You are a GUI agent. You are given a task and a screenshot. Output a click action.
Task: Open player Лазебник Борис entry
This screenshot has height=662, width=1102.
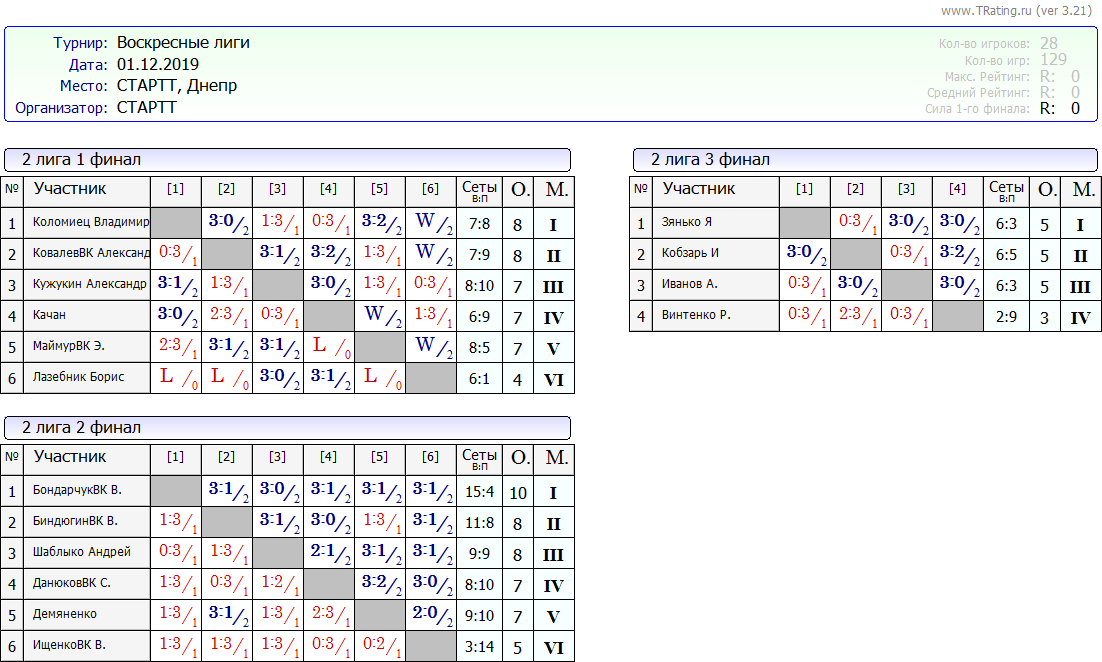click(x=78, y=378)
